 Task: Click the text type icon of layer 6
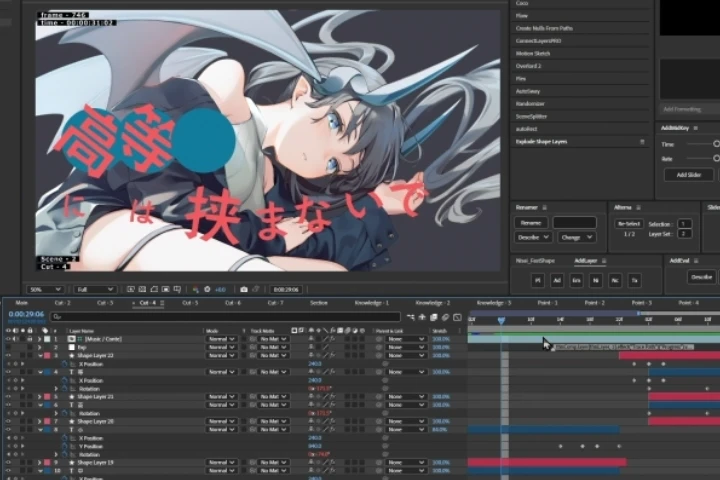tap(72, 405)
